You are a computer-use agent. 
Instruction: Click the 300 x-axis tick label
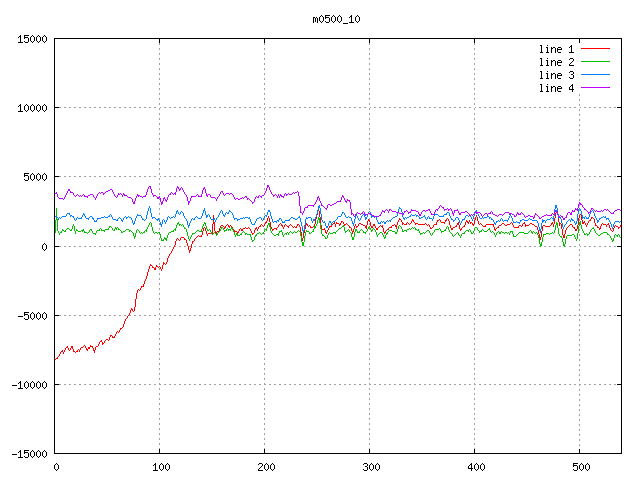pos(369,467)
